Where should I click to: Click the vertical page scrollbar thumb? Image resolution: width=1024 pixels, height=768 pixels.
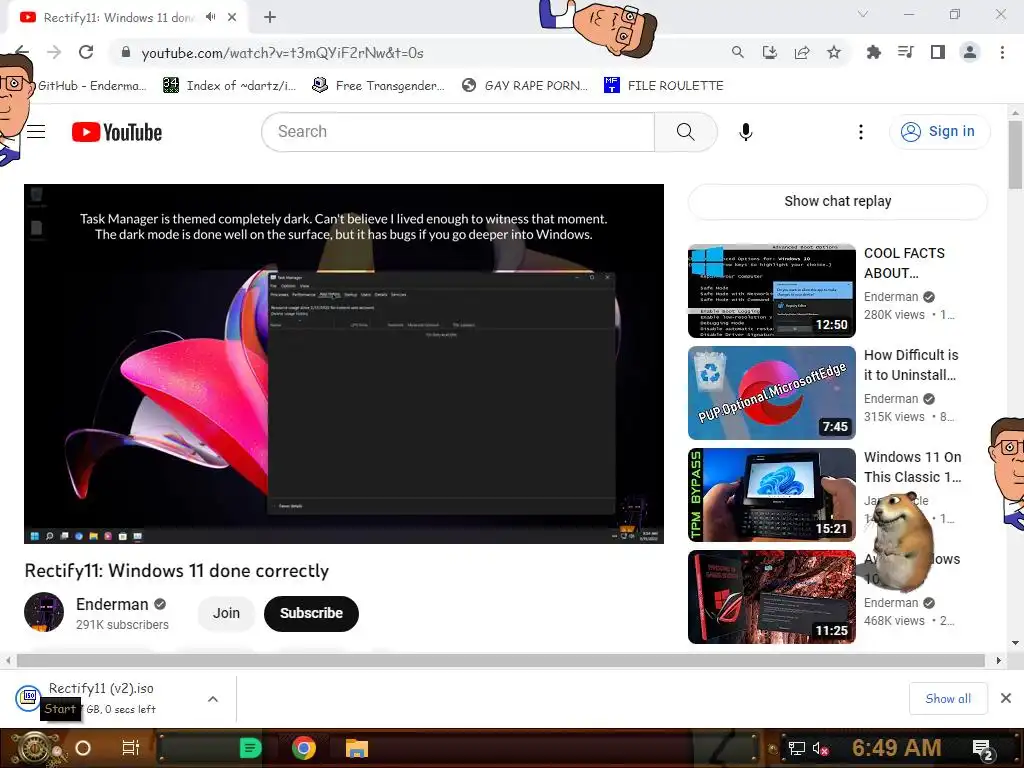point(1016,154)
